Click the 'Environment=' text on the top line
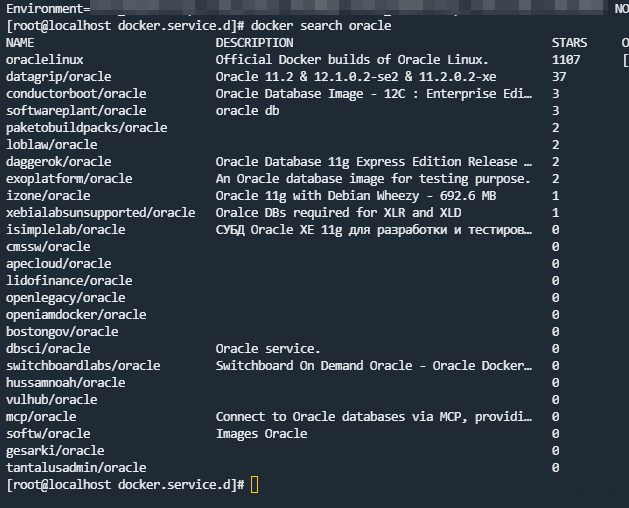This screenshot has height=508, width=629. click(45, 8)
